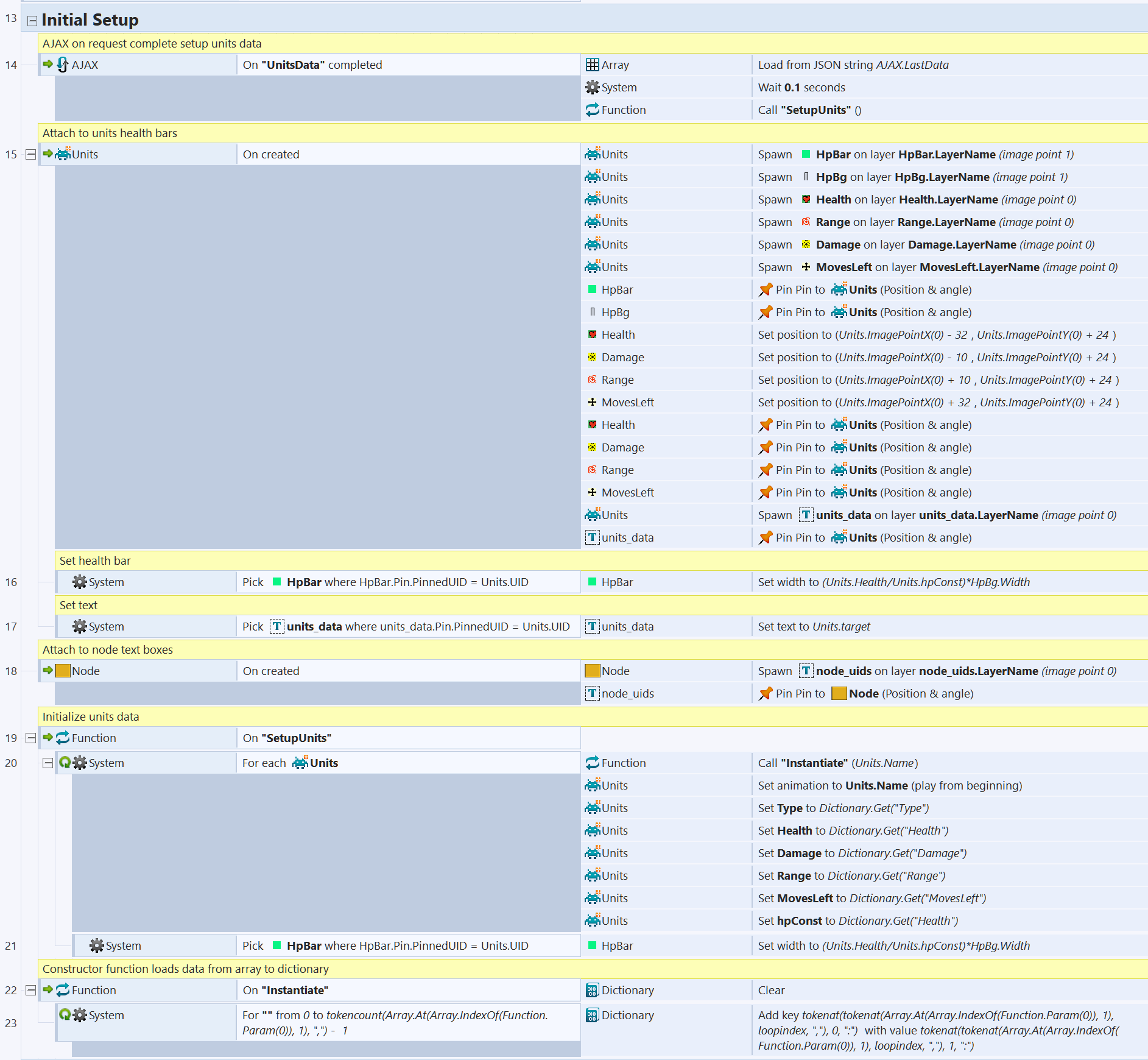Click the AJAX object icon in event 14
The width and height of the screenshot is (1148, 1060).
63,65
